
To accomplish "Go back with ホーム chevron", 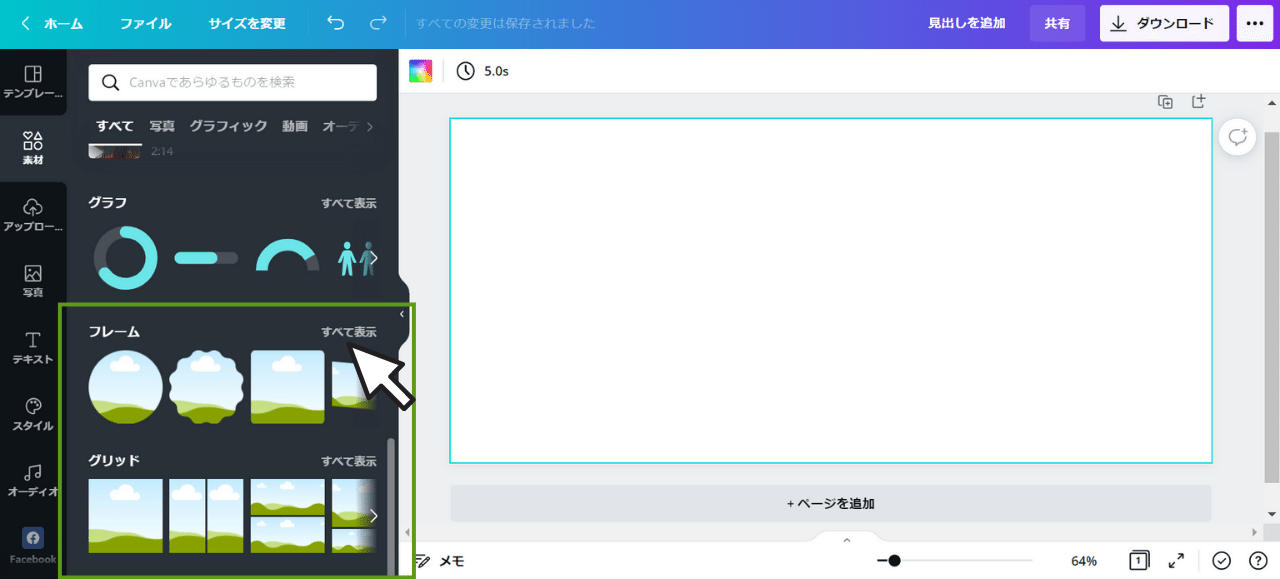I will (x=51, y=23).
